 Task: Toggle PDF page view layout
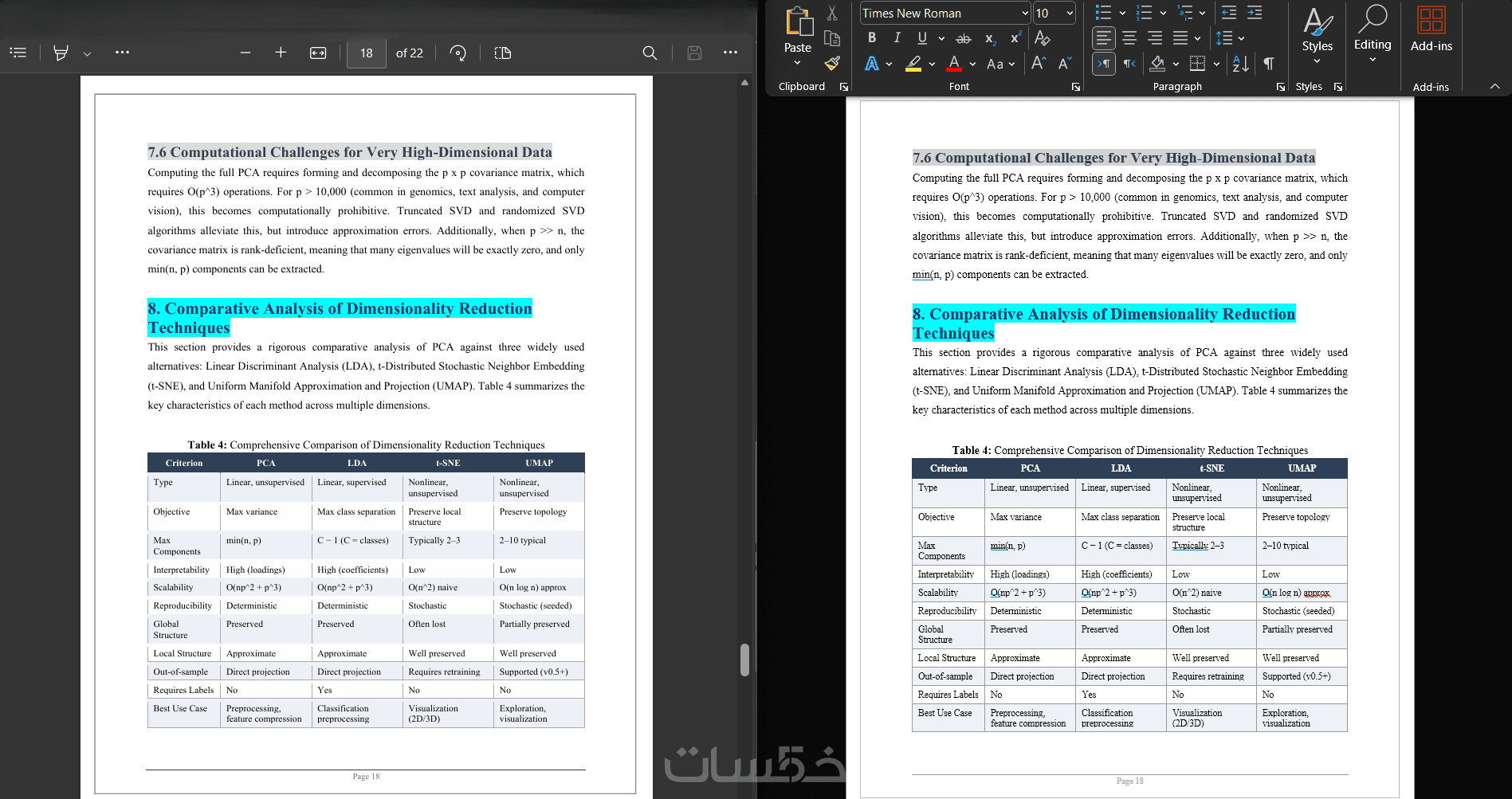click(503, 53)
